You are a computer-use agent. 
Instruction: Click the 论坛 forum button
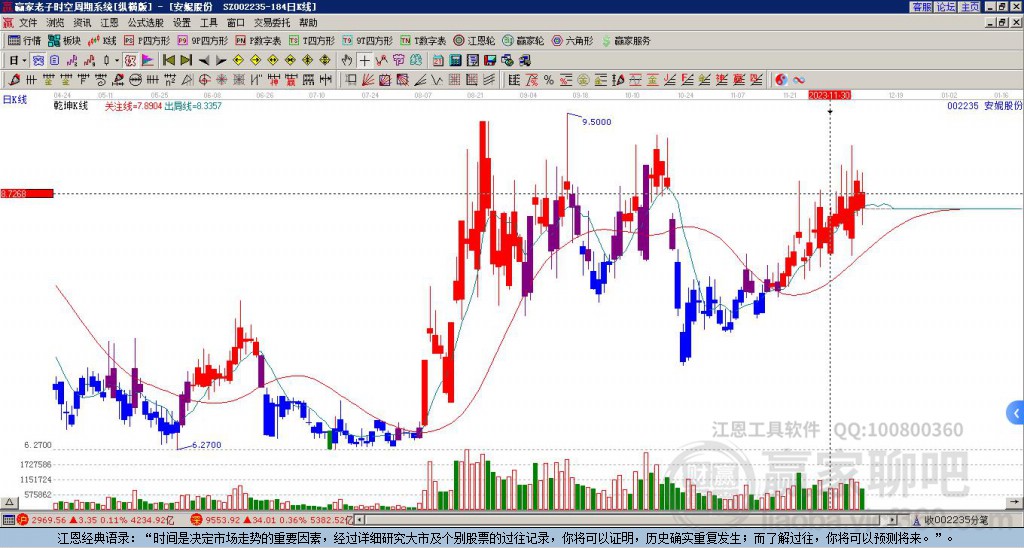coord(946,7)
